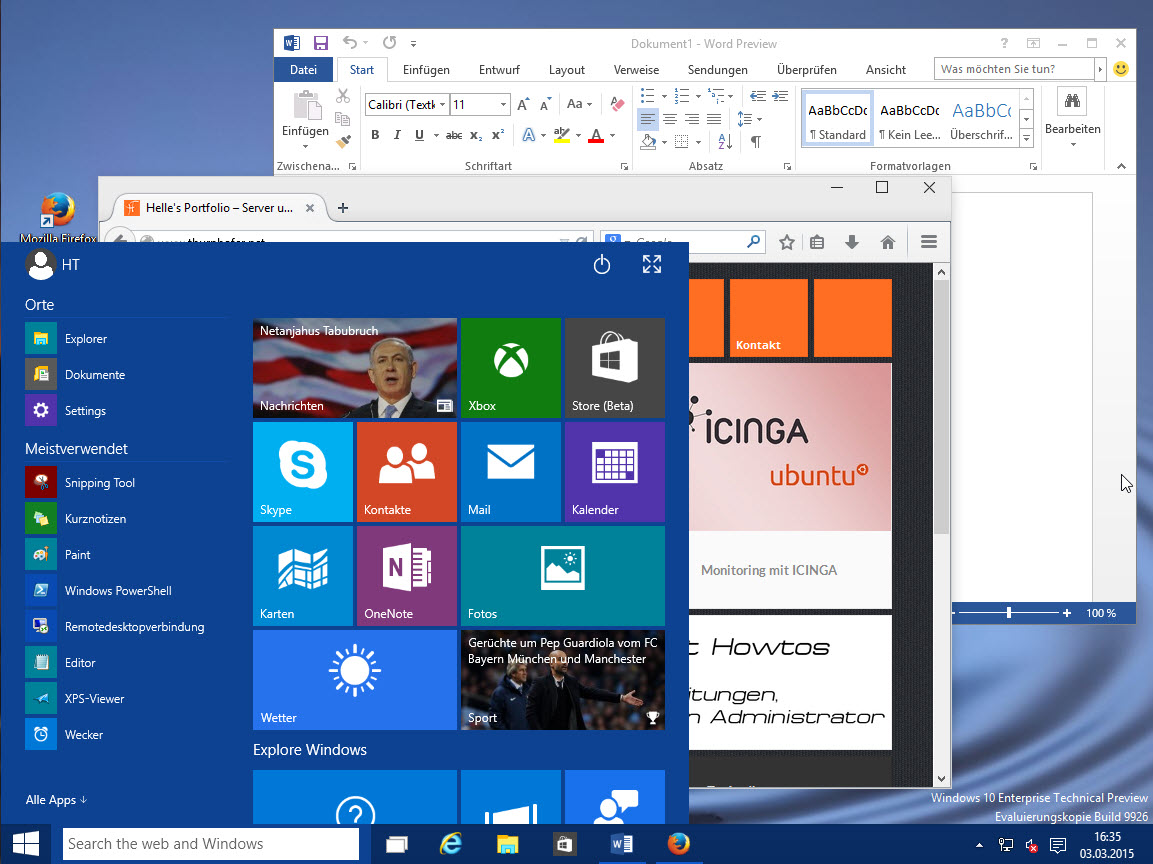Toggle centered text alignment in Word
The width and height of the screenshot is (1153, 864).
click(670, 118)
